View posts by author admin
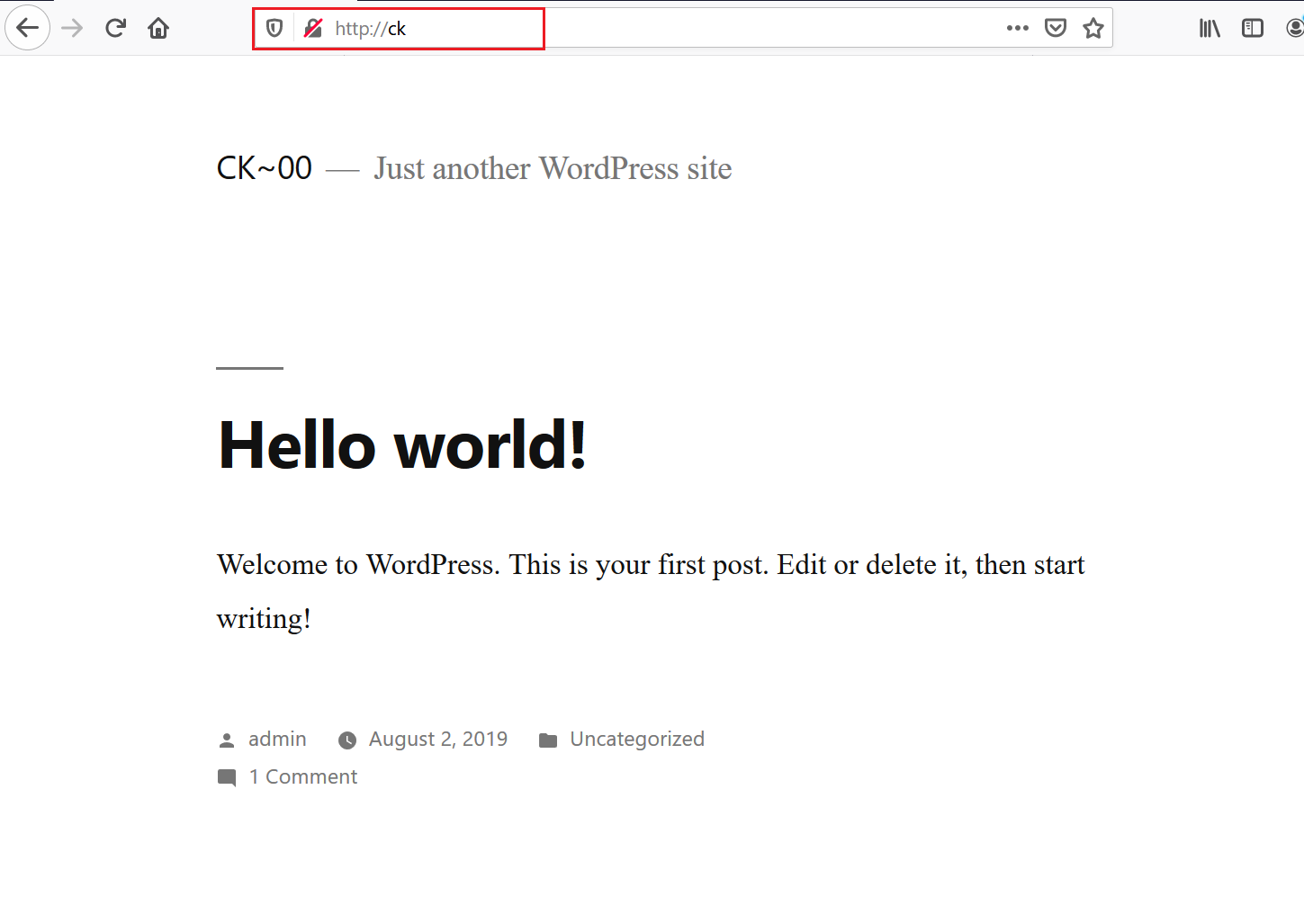Viewport: 1304px width, 924px height. coord(277,739)
